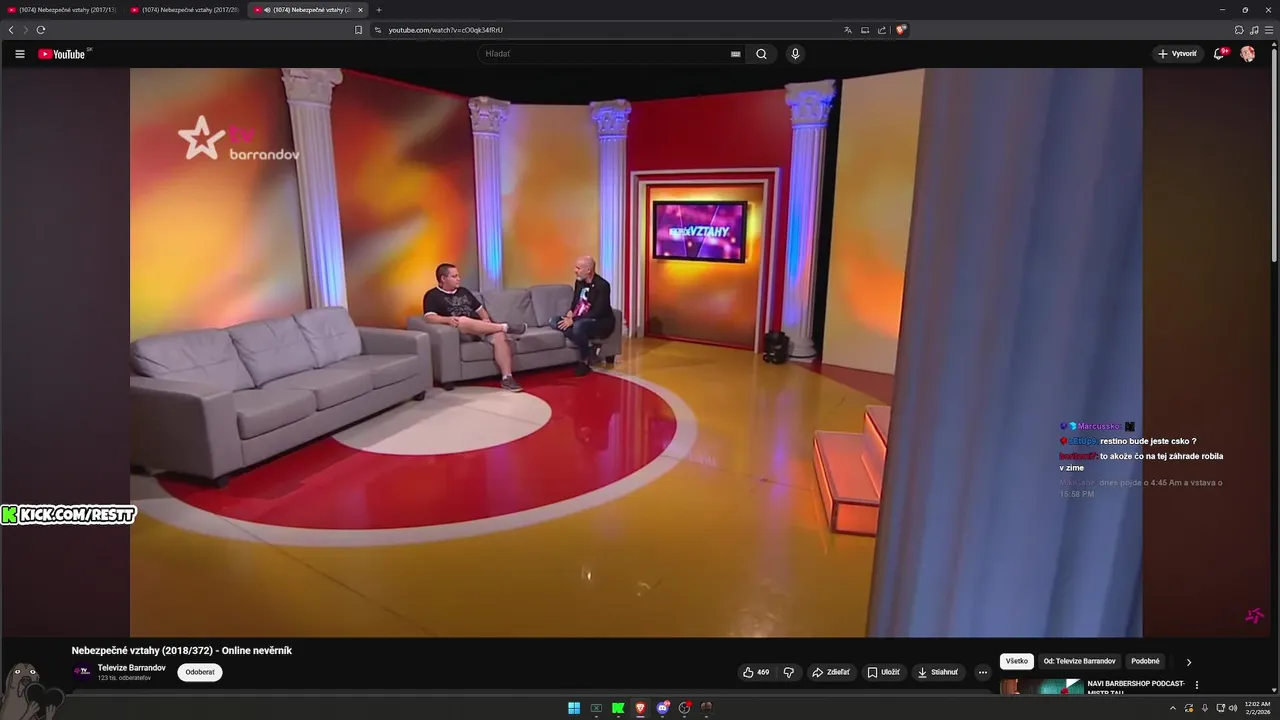Open Televize Barrandov channel avatar

(x=82, y=672)
